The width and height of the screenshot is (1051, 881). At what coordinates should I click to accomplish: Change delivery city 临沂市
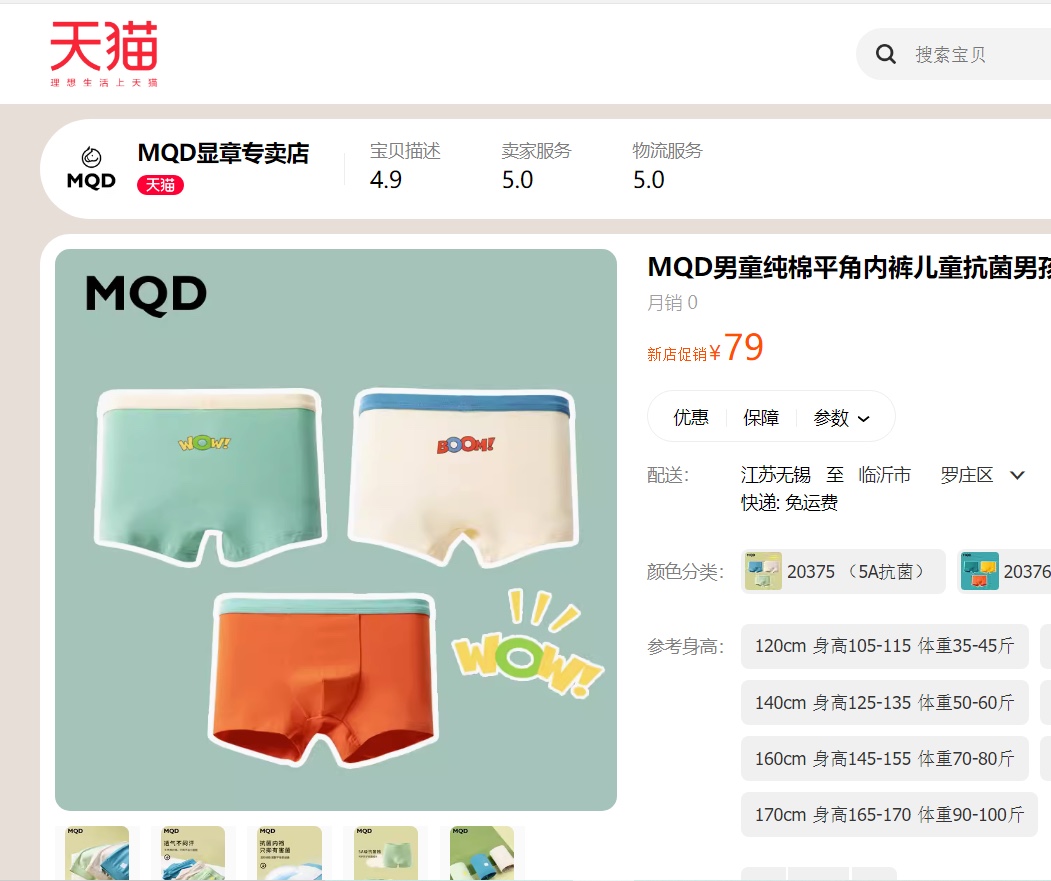click(884, 475)
